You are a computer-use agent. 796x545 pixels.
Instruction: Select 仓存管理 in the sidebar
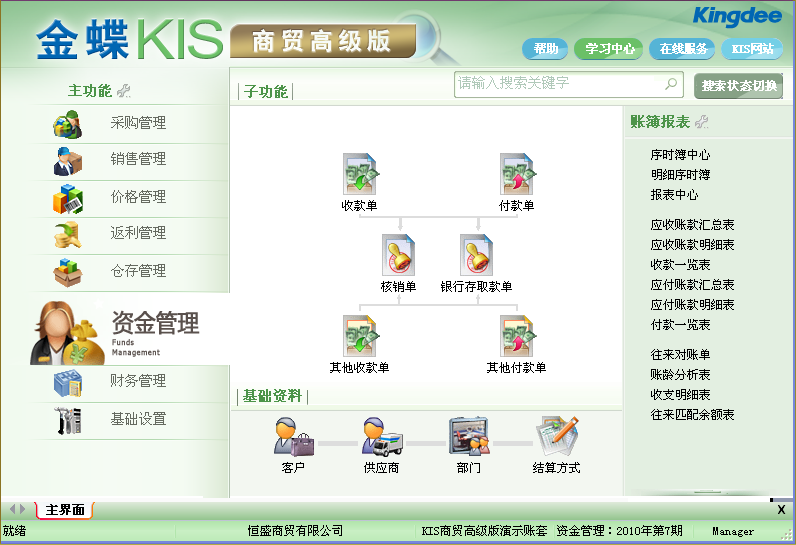tap(138, 271)
